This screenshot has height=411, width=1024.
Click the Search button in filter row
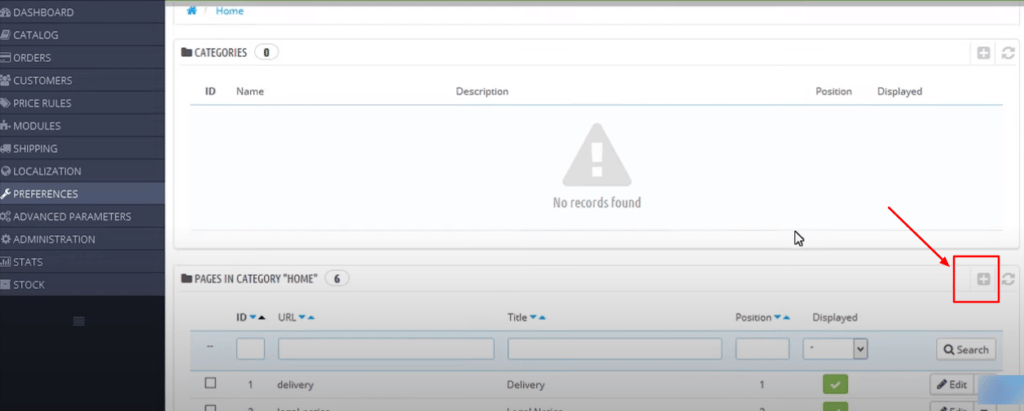(965, 350)
